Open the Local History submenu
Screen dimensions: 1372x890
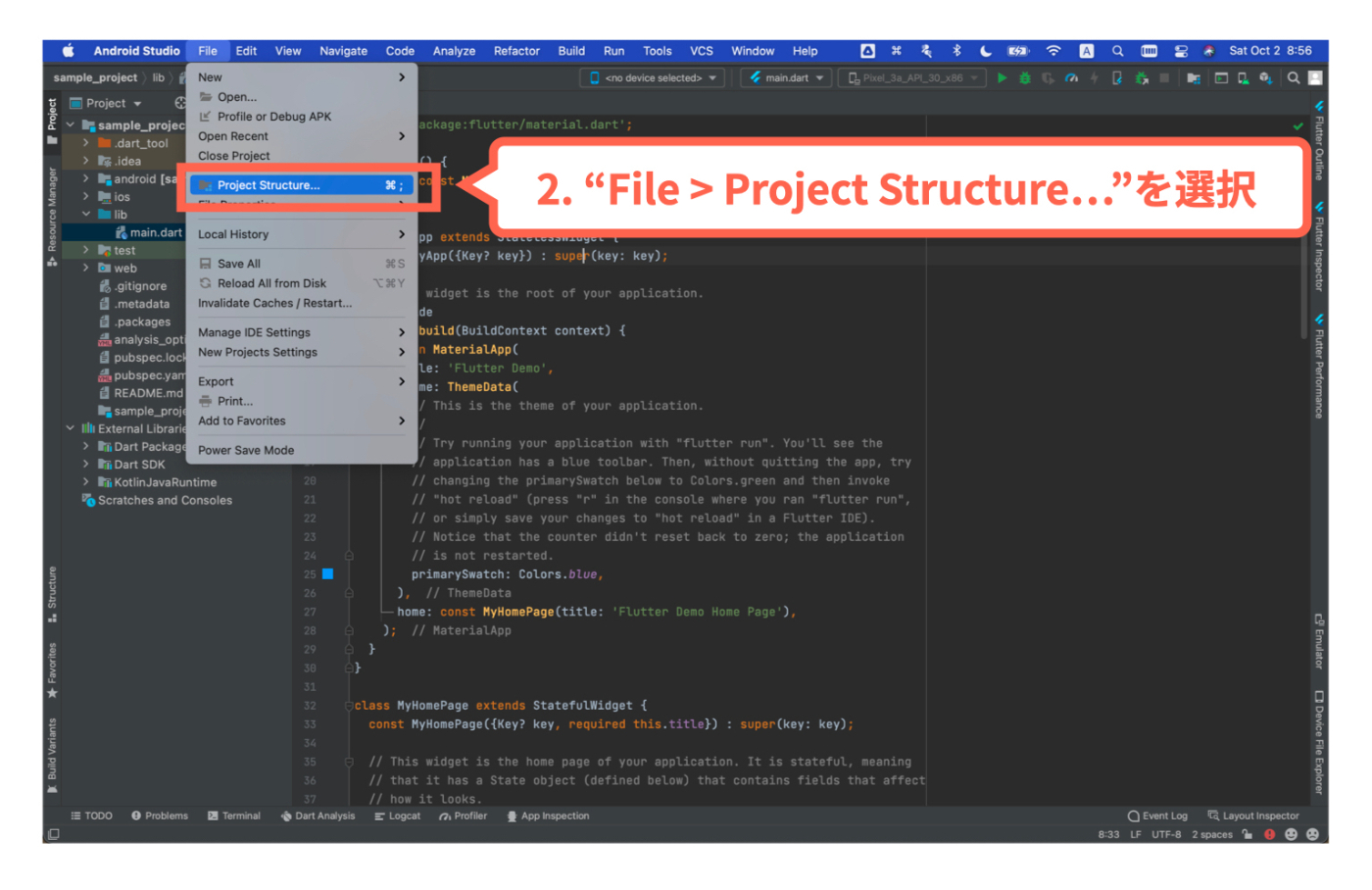(x=302, y=234)
